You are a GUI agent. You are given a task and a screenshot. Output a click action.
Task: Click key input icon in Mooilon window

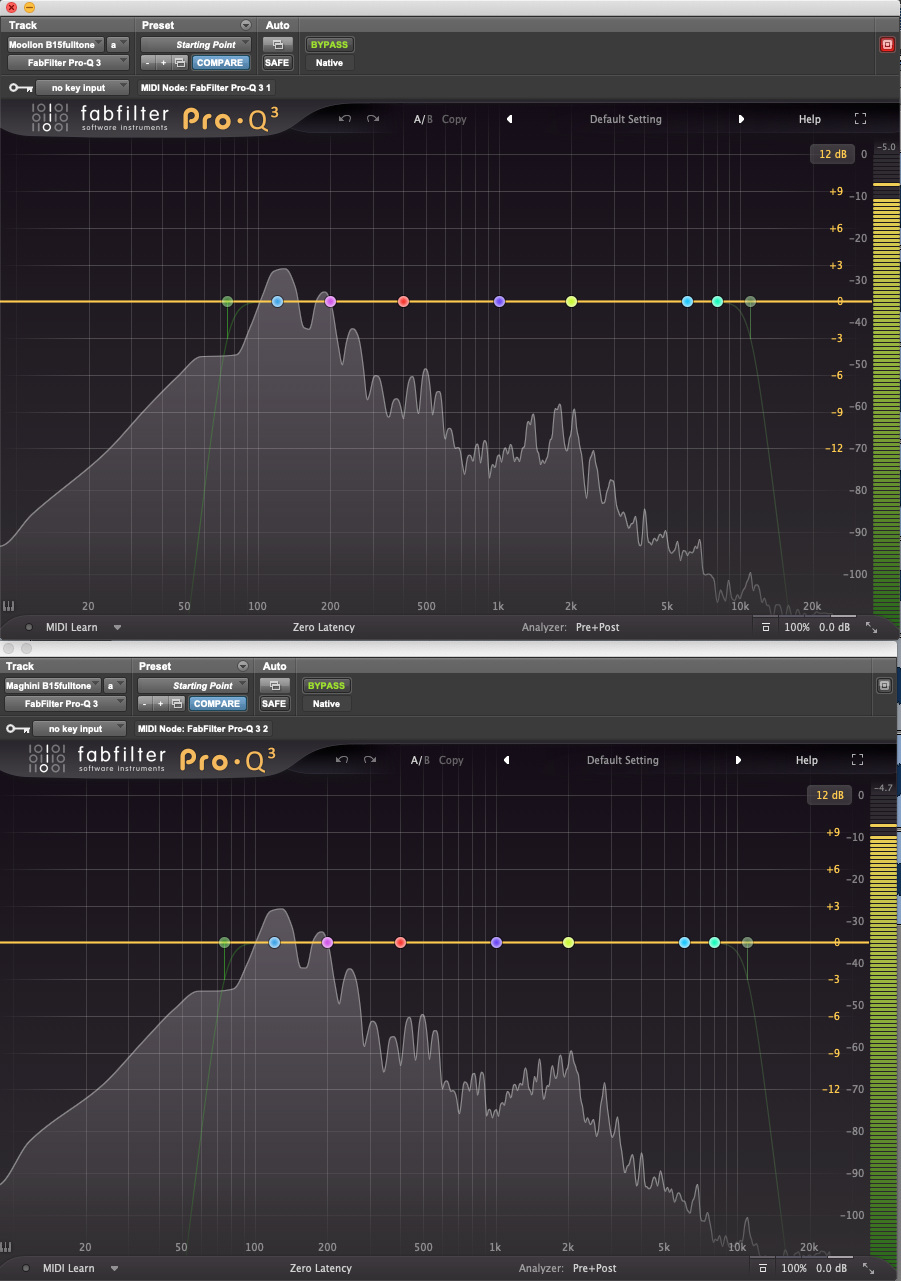pos(20,87)
